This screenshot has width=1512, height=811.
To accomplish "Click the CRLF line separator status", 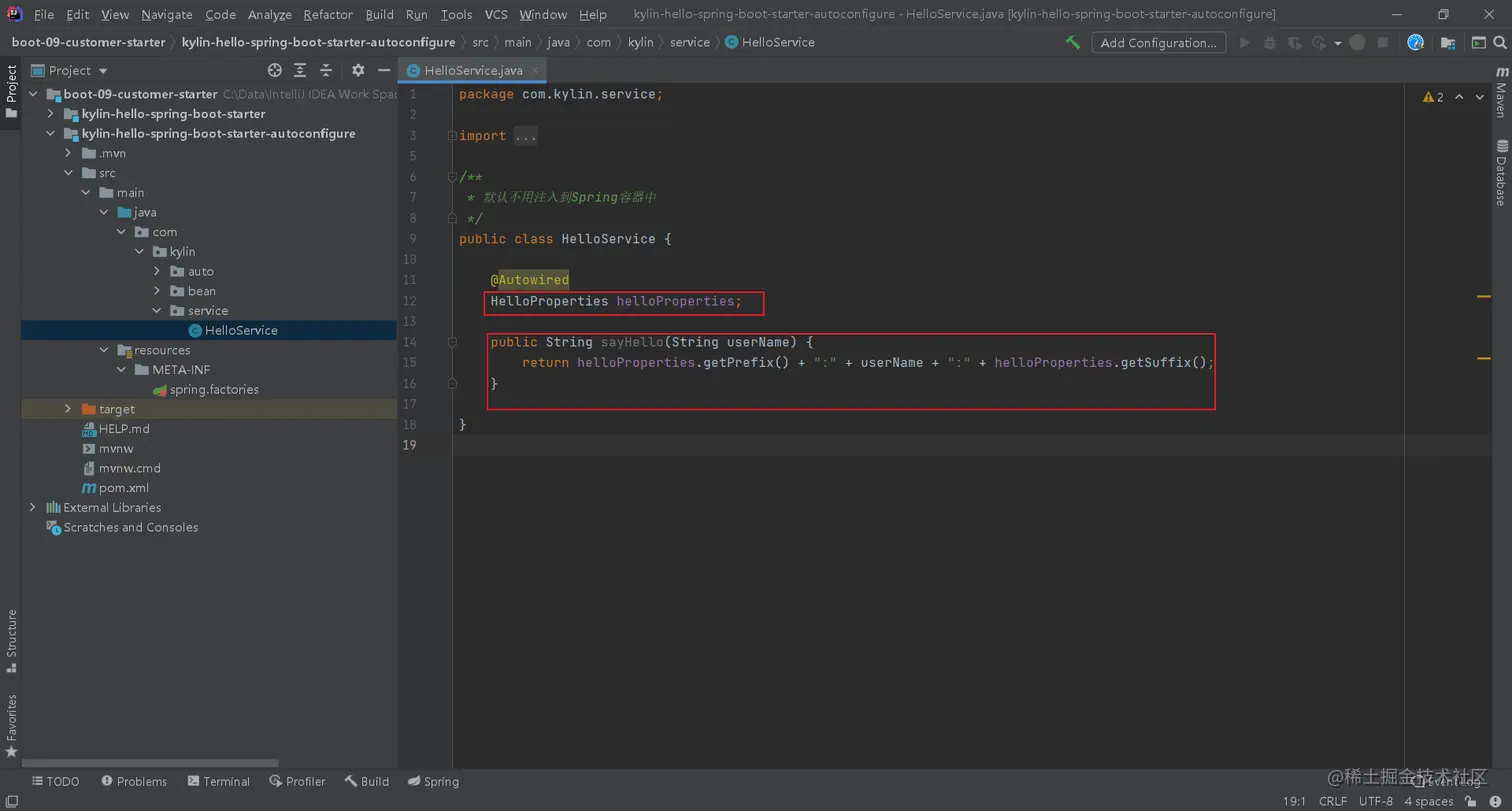I will tap(1332, 801).
